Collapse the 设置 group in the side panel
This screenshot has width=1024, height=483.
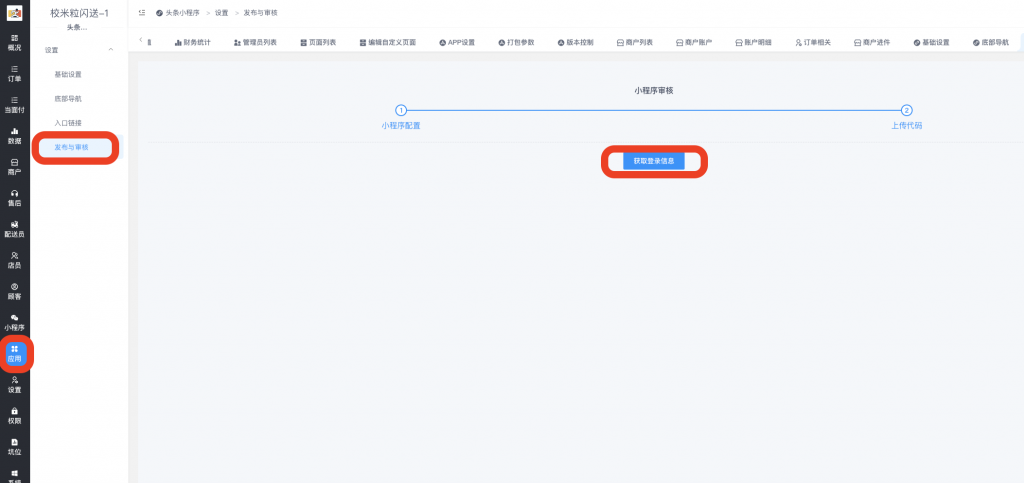tap(110, 50)
